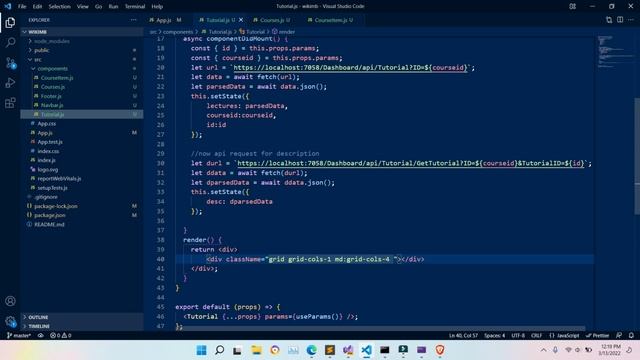Click the master branch indicator

tap(19, 335)
